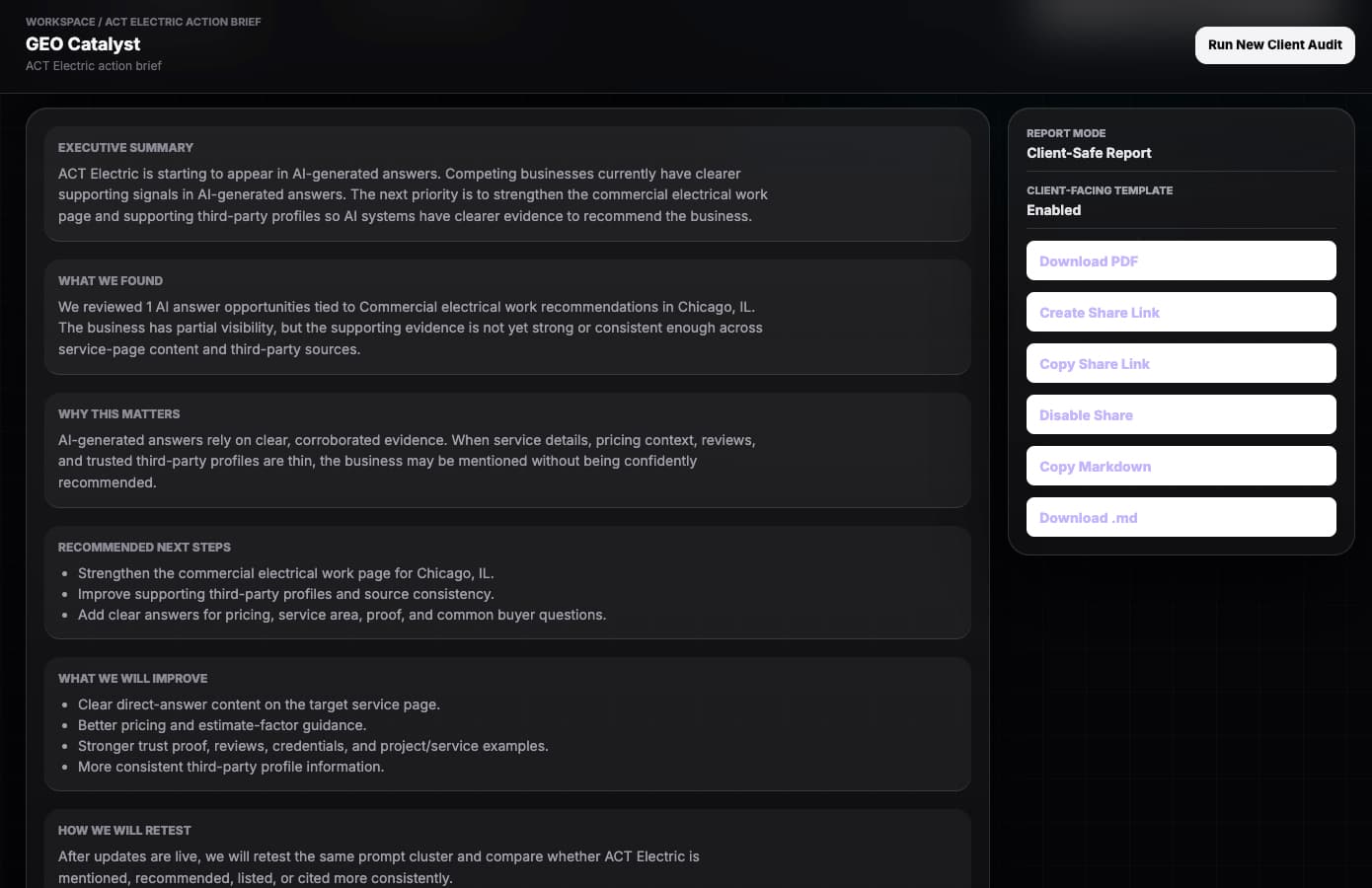Copy the report as Markdown

1181,466
